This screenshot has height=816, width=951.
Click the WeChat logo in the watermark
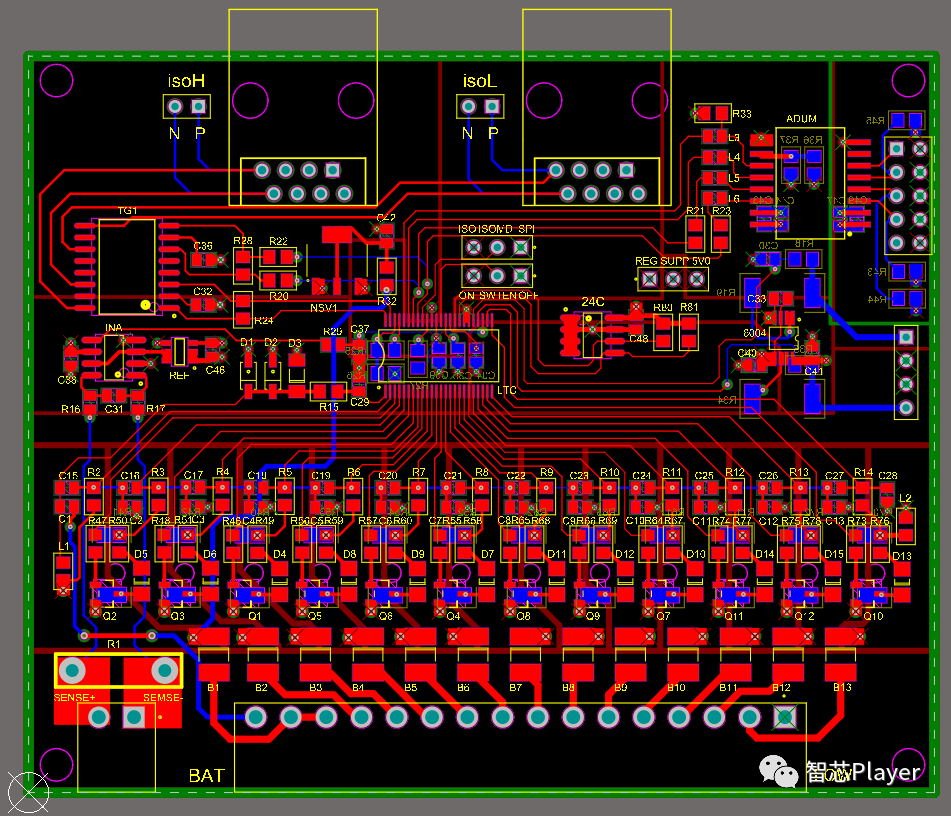(778, 771)
